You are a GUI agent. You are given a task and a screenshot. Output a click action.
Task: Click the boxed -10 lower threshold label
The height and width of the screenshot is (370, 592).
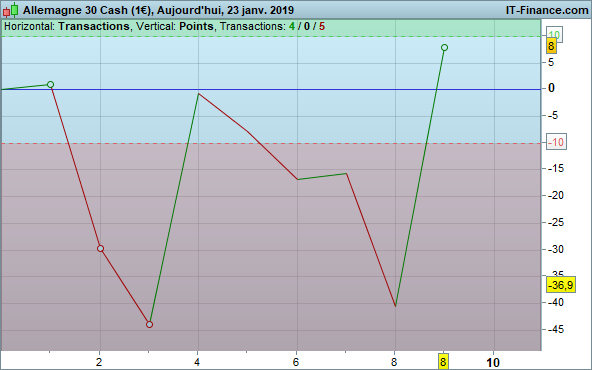click(556, 142)
